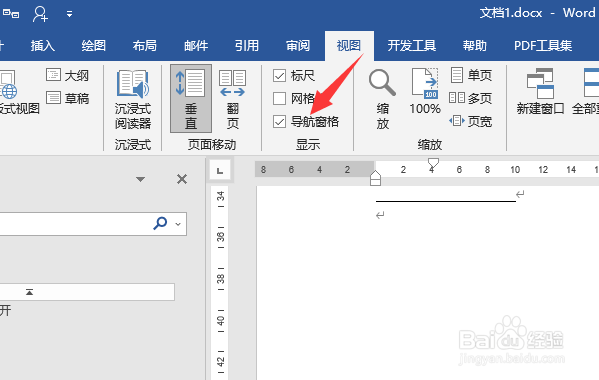Open Customize Quick Access Toolbar dropdown
This screenshot has width=599, height=380.
(x=69, y=14)
